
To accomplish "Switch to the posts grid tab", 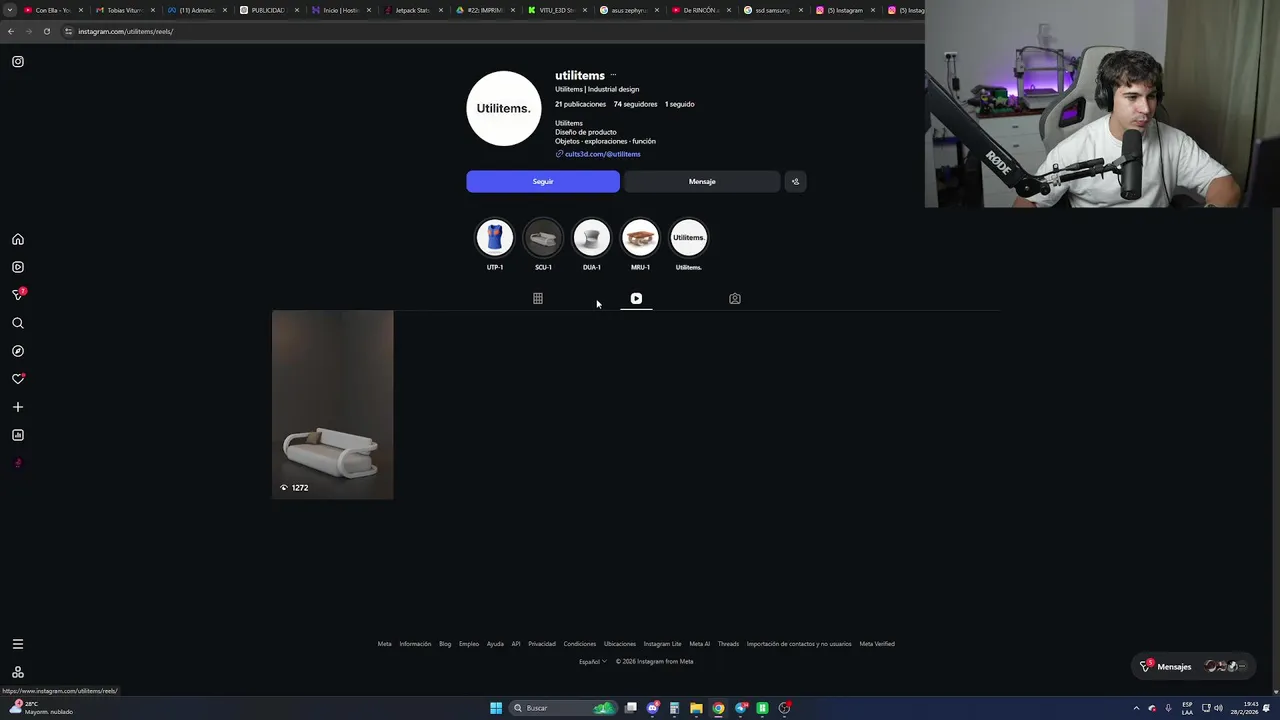I will [538, 298].
